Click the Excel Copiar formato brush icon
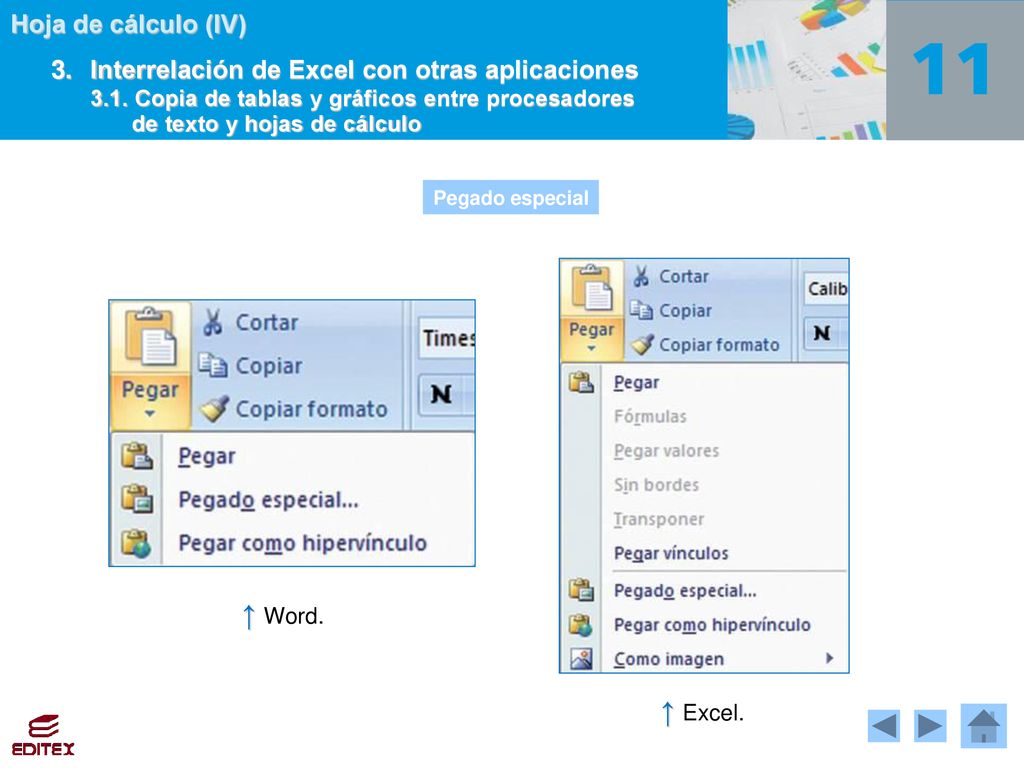The image size is (1024, 768). [x=642, y=344]
